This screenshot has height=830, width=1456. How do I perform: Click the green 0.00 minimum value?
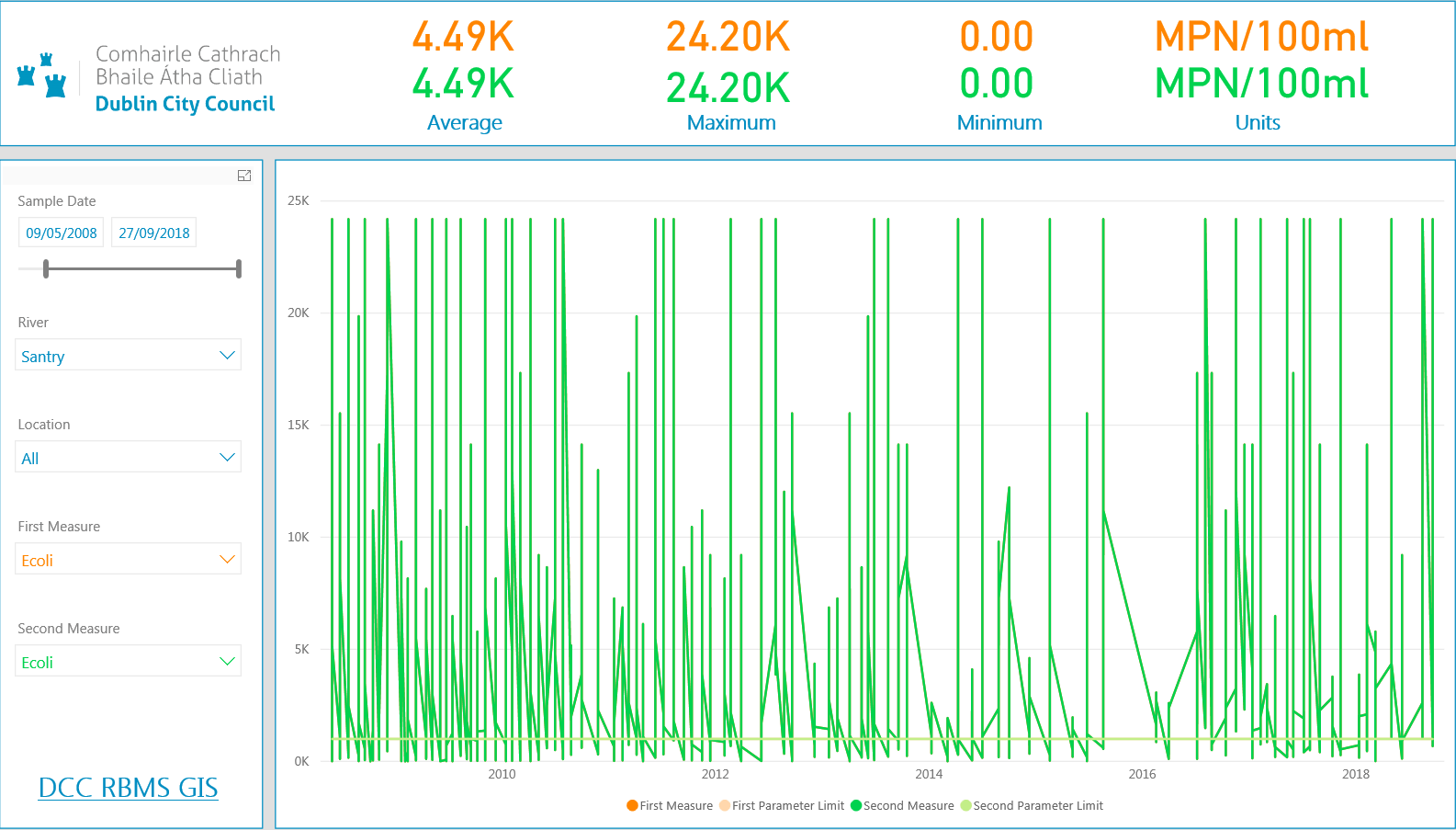tap(997, 84)
